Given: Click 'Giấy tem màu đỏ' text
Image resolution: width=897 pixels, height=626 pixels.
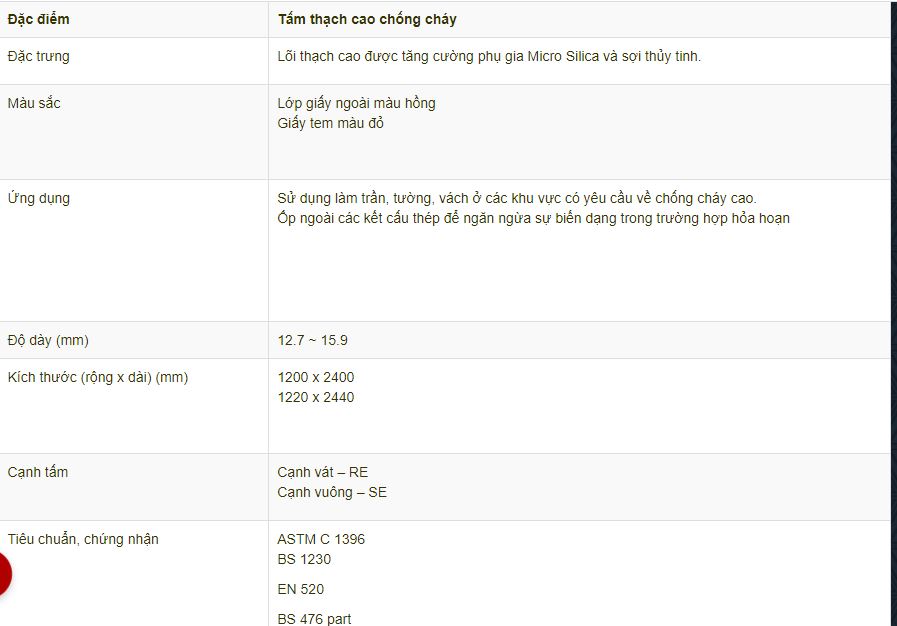Looking at the screenshot, I should point(331,123).
